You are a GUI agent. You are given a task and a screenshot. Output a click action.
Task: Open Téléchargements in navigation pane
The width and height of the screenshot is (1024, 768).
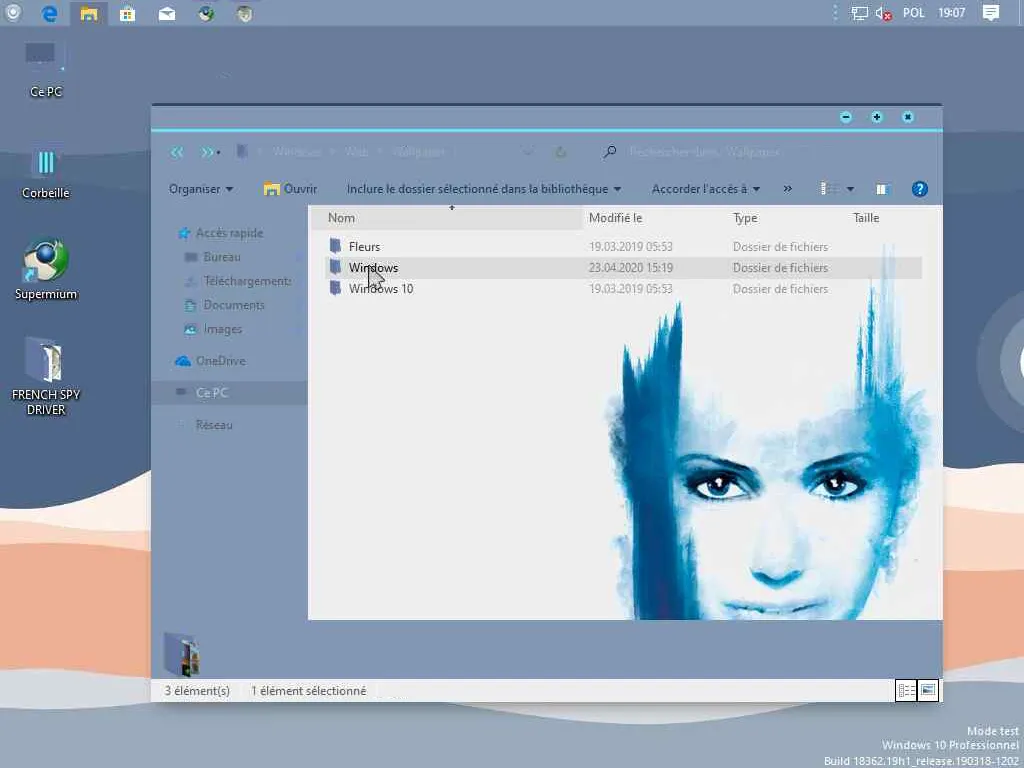point(238,281)
